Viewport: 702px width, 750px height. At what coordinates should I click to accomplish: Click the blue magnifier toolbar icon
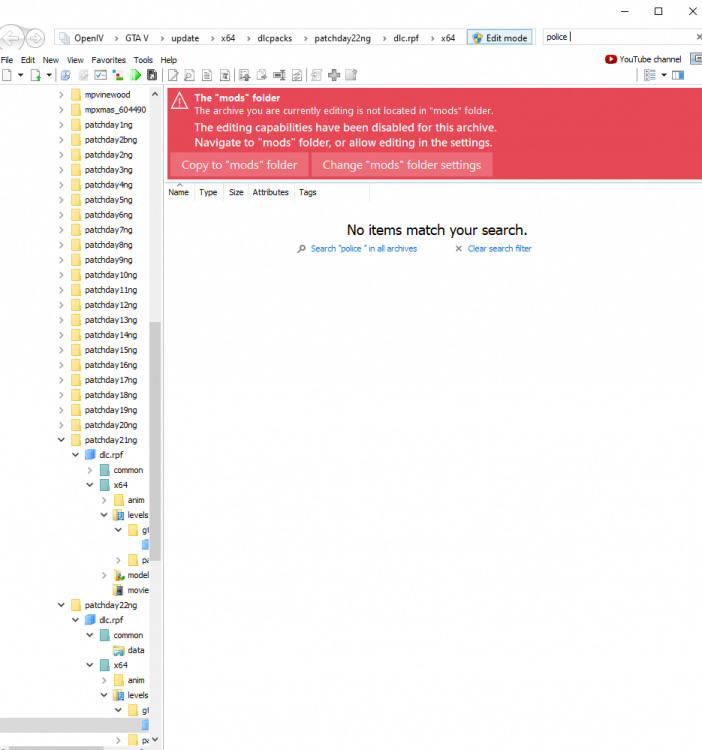[66, 75]
